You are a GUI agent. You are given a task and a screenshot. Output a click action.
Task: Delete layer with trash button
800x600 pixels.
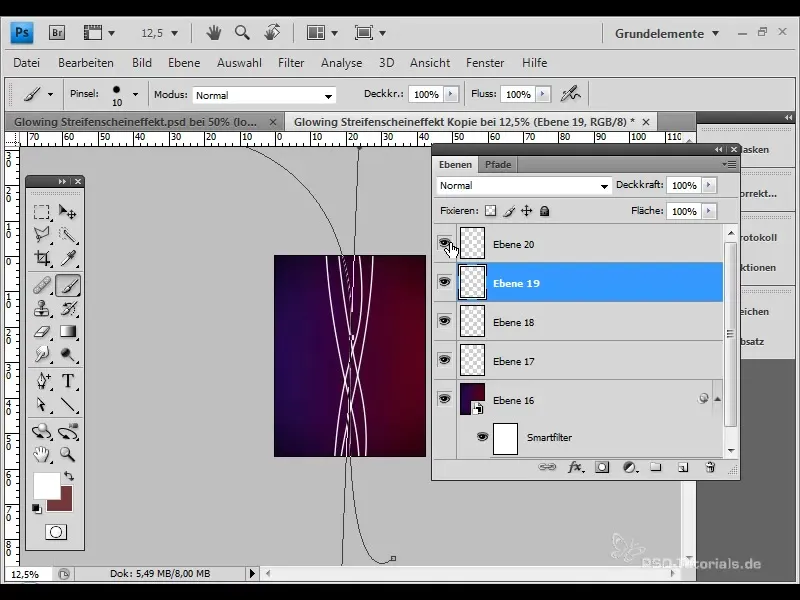710,467
